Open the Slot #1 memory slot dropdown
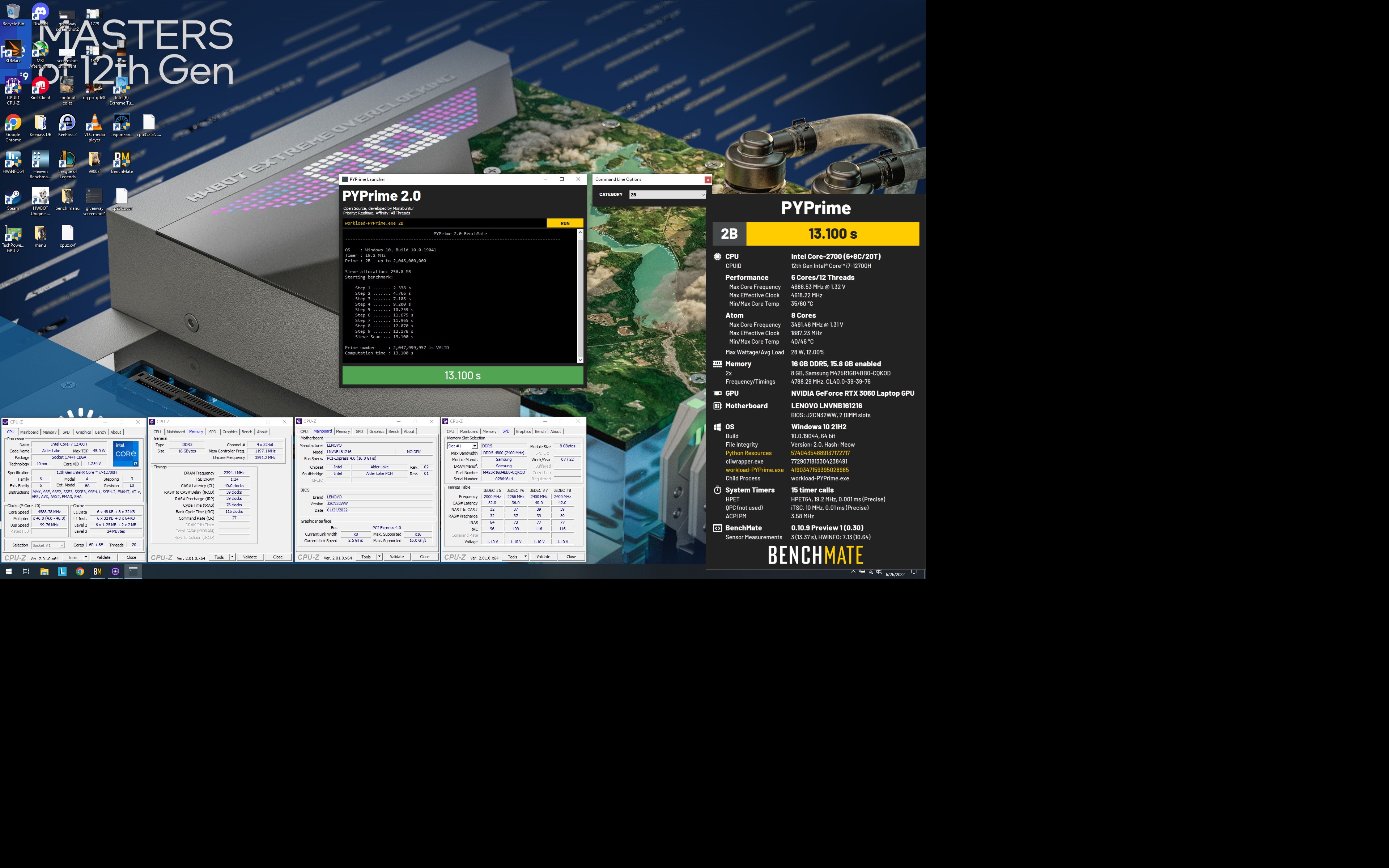Screen dimensions: 1389x868 462,446
